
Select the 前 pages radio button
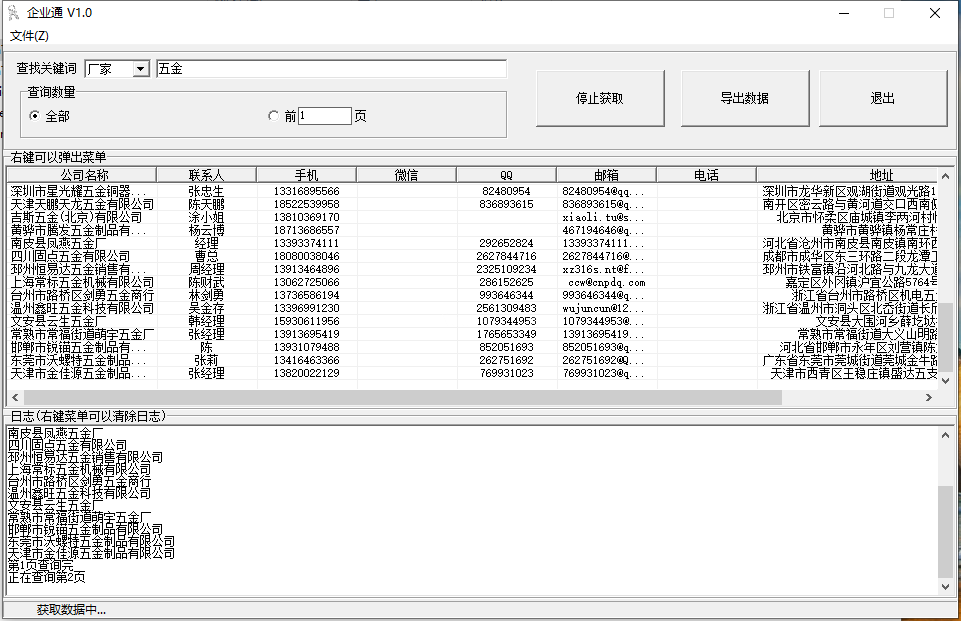(x=274, y=116)
